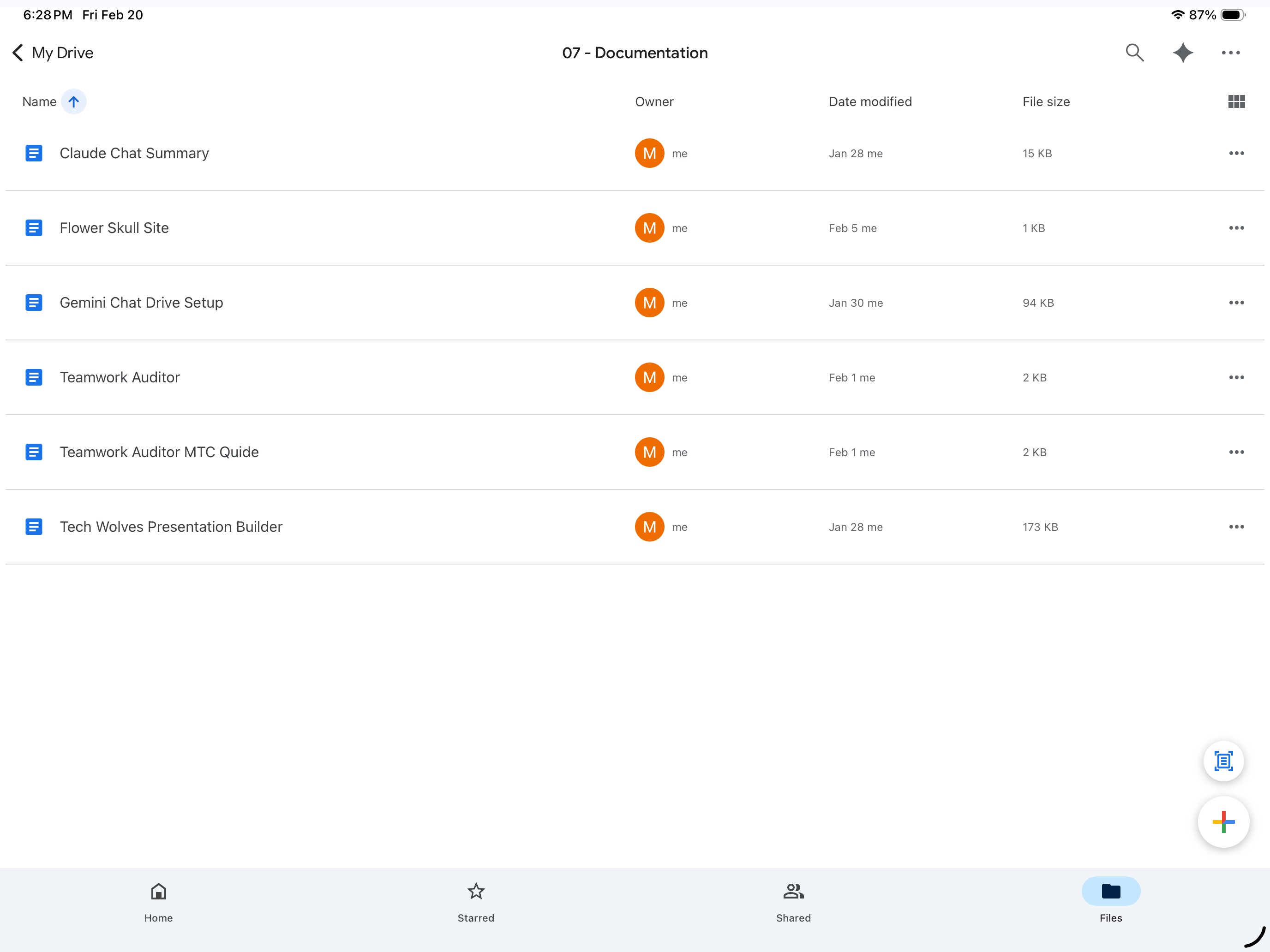Toggle Name sort direction arrow
Image resolution: width=1270 pixels, height=952 pixels.
coord(73,101)
